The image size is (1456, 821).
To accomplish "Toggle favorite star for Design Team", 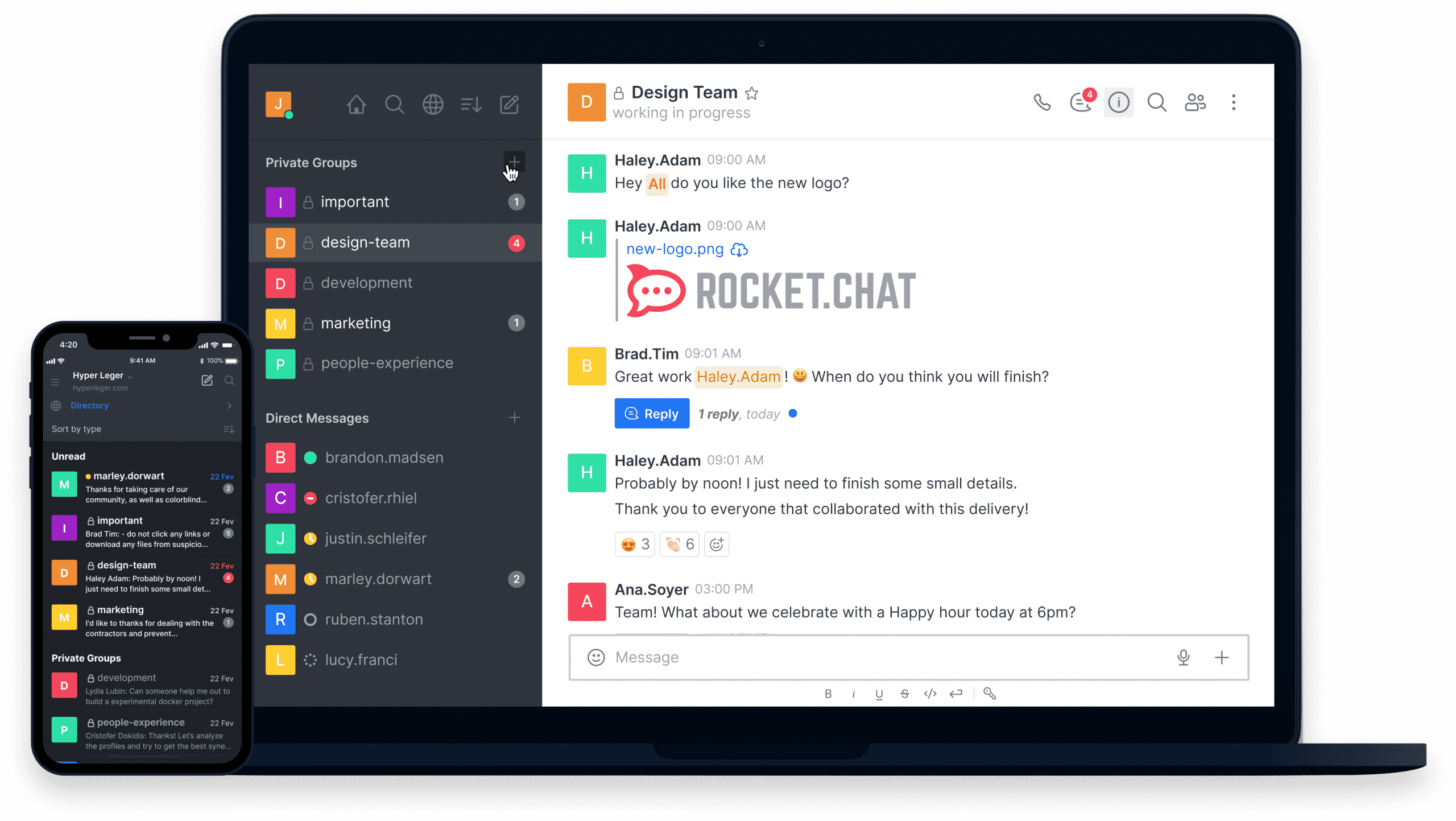I will [x=752, y=93].
